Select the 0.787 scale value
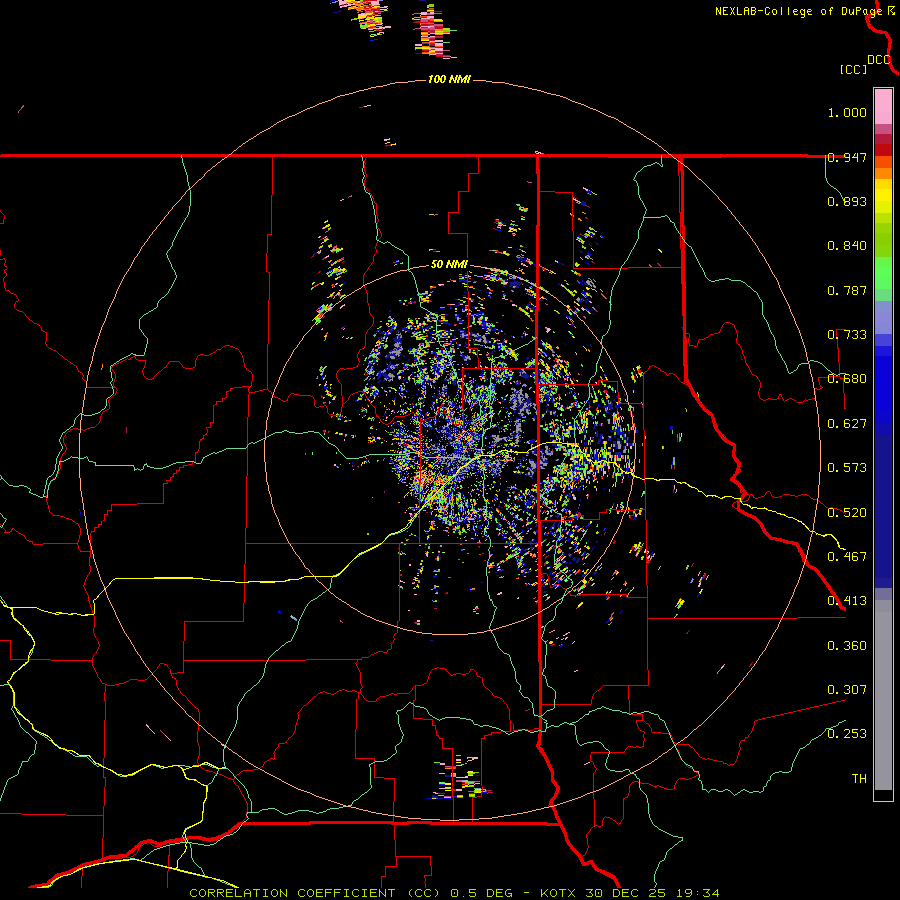 (847, 290)
